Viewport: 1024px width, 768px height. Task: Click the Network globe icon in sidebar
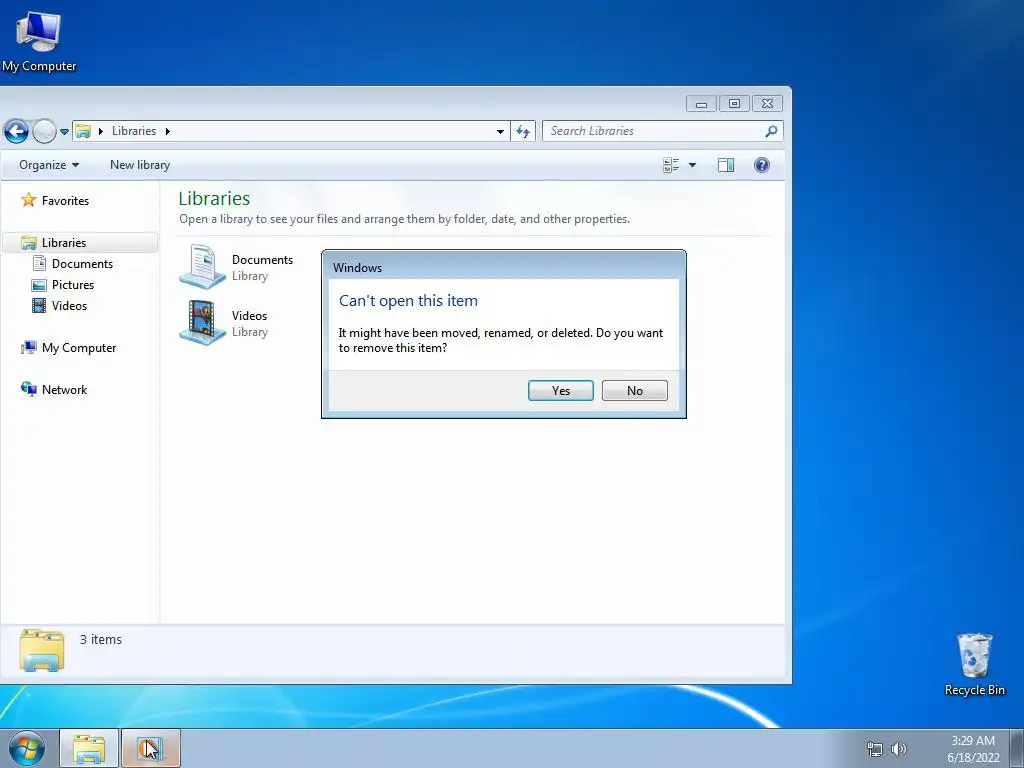29,389
